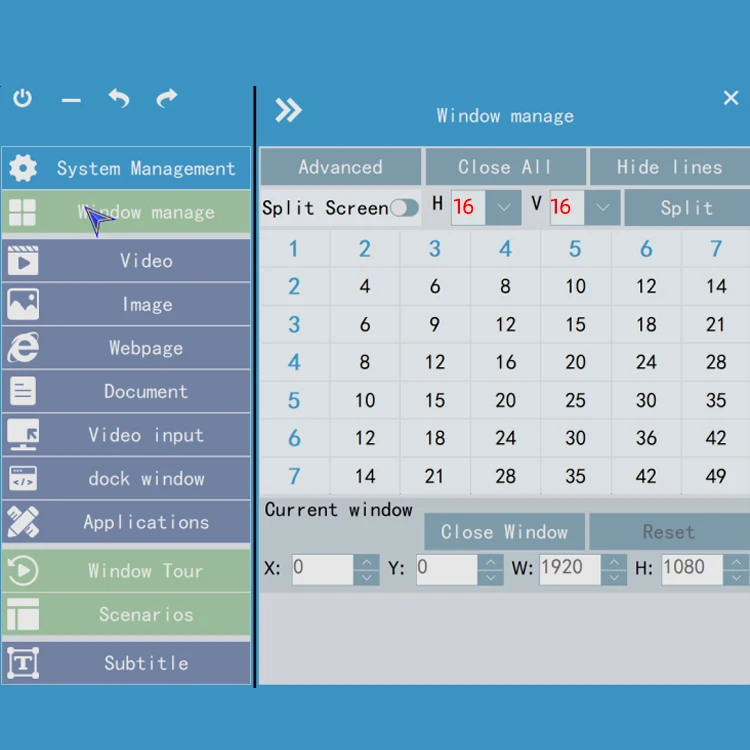The height and width of the screenshot is (750, 750).
Task: Click the W width input field
Action: tap(570, 570)
